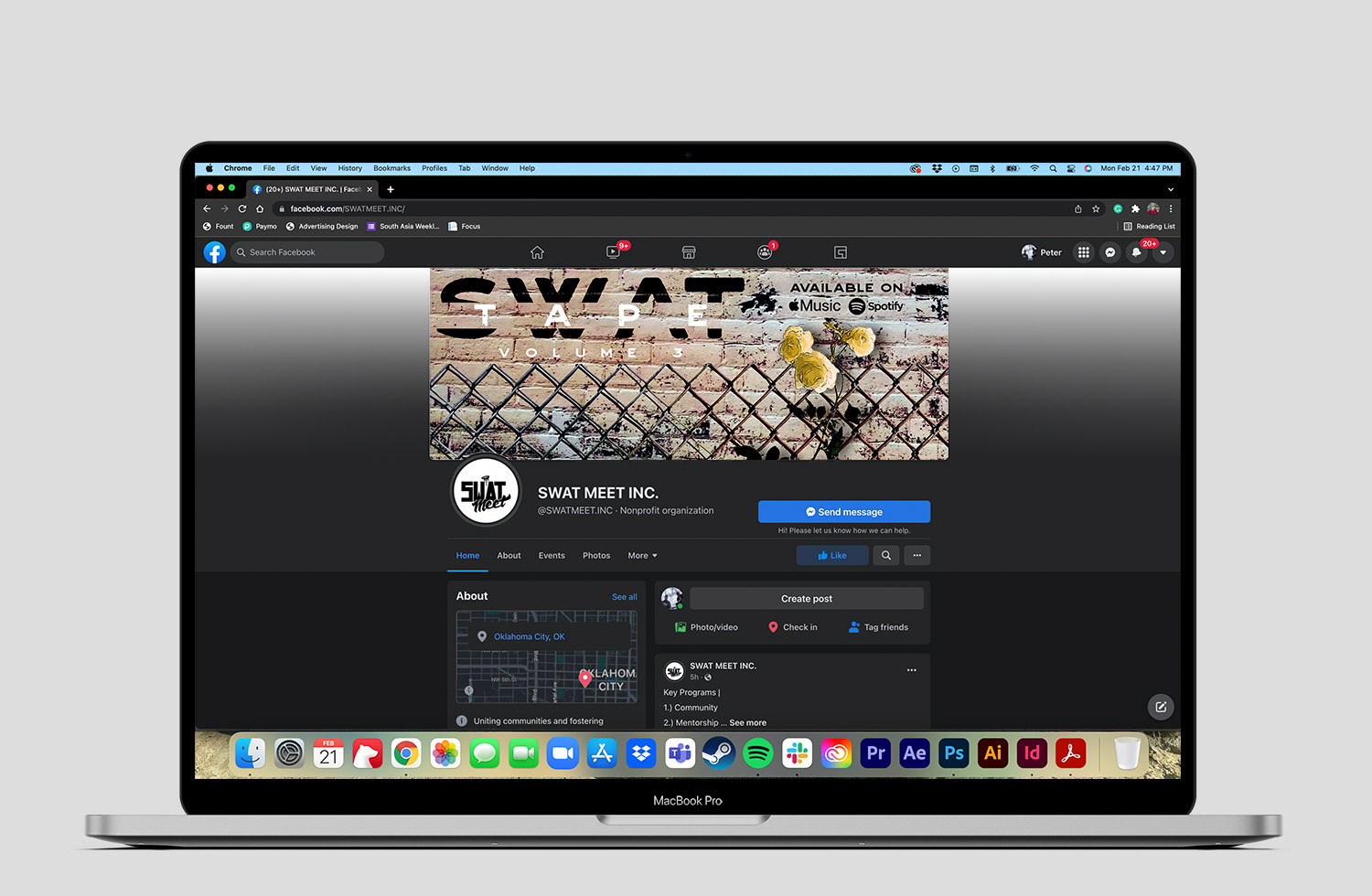Open the File menu

pyautogui.click(x=269, y=168)
